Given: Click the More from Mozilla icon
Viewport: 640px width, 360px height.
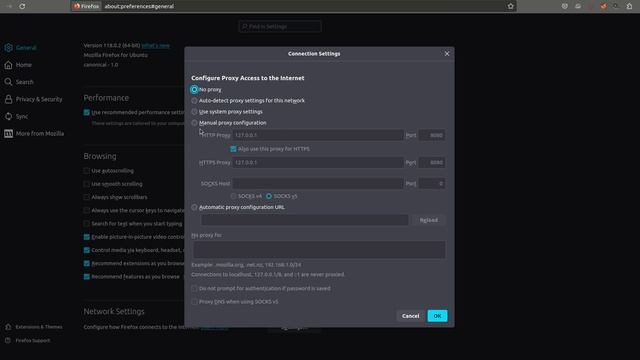Looking at the screenshot, I should (9, 133).
